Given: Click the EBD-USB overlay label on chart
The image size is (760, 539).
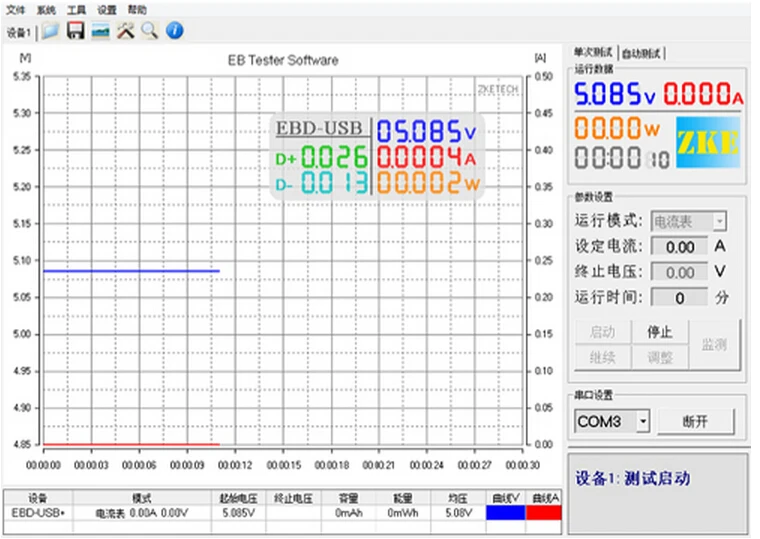Looking at the screenshot, I should pyautogui.click(x=319, y=128).
